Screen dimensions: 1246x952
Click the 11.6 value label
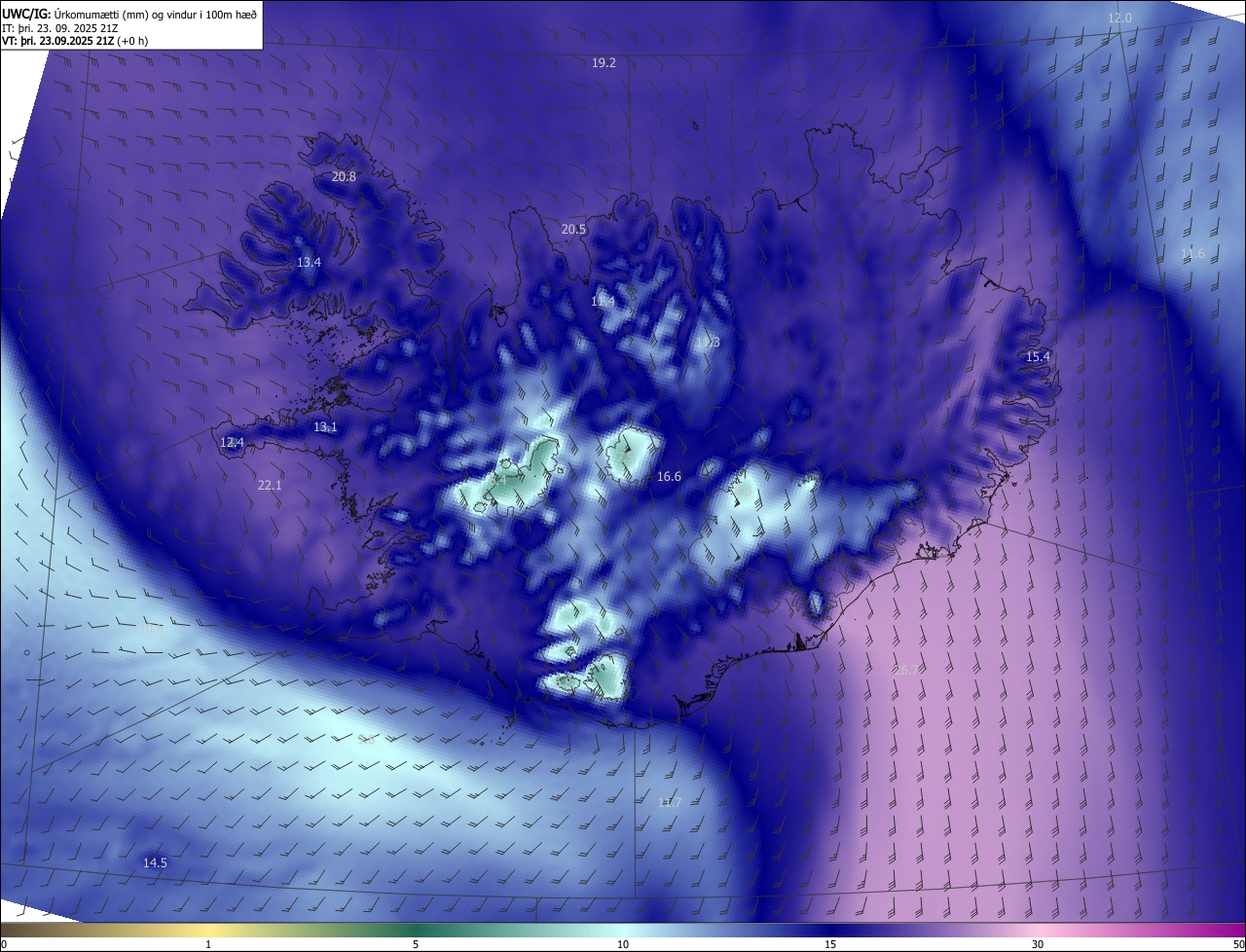click(x=1192, y=254)
